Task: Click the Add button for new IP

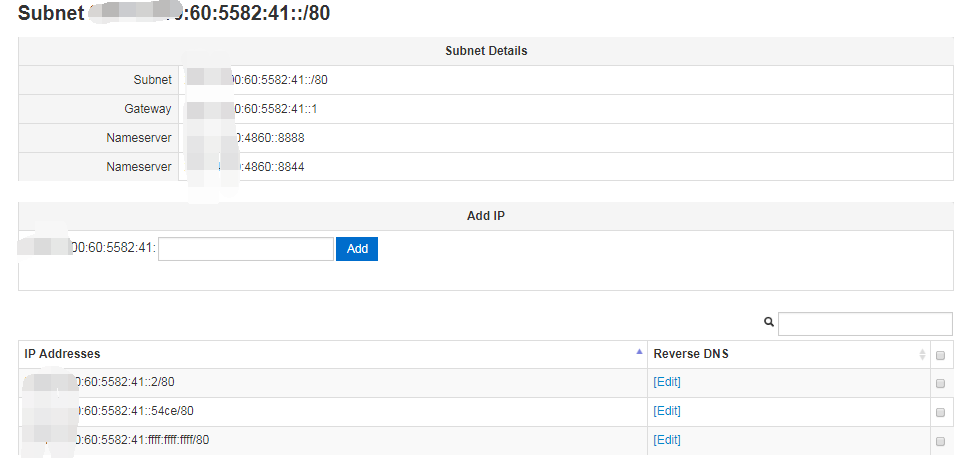Action: [356, 248]
